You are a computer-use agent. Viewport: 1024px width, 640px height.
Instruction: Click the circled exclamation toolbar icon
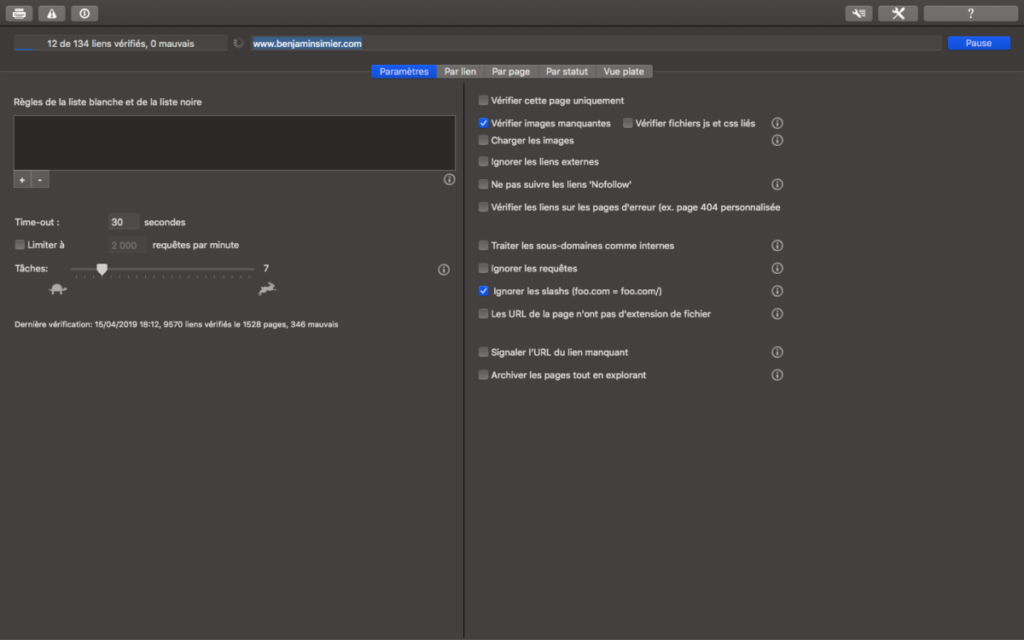tap(84, 13)
